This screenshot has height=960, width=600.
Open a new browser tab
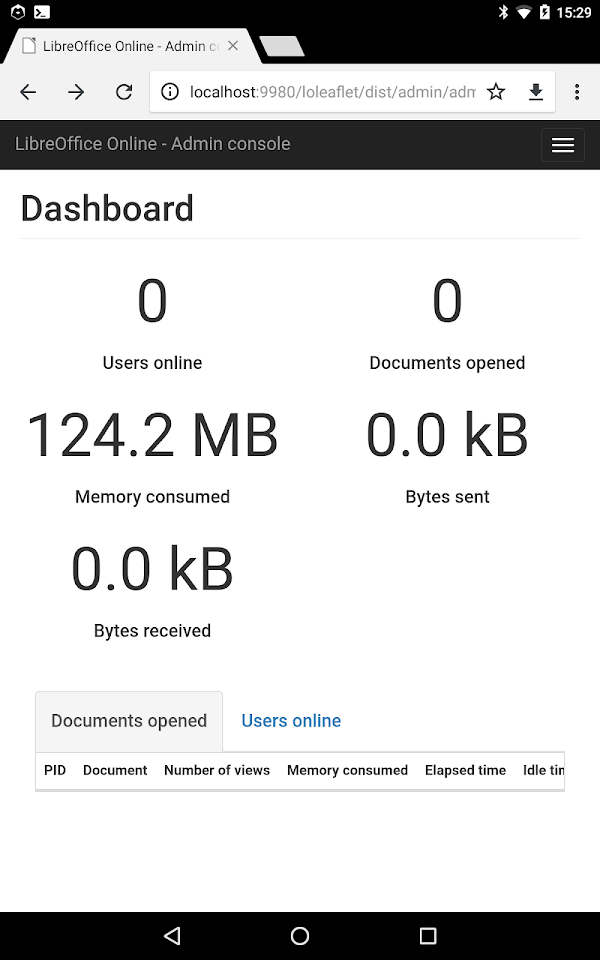coord(282,47)
